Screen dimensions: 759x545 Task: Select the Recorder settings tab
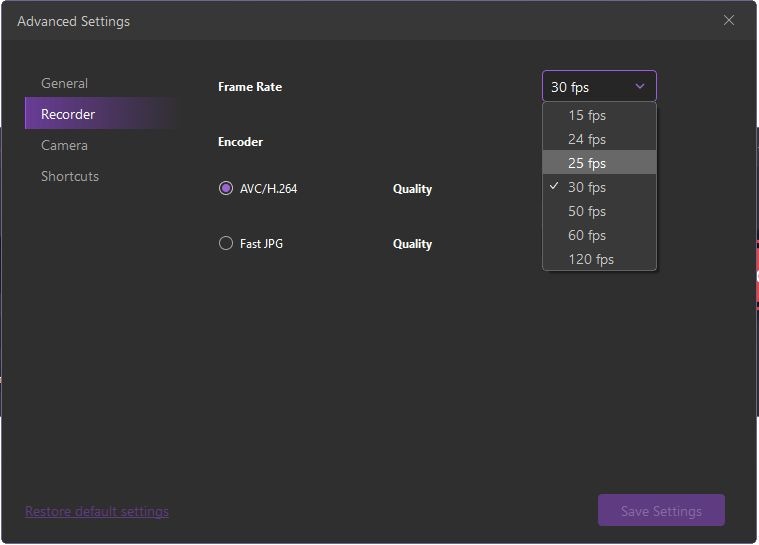(x=68, y=114)
